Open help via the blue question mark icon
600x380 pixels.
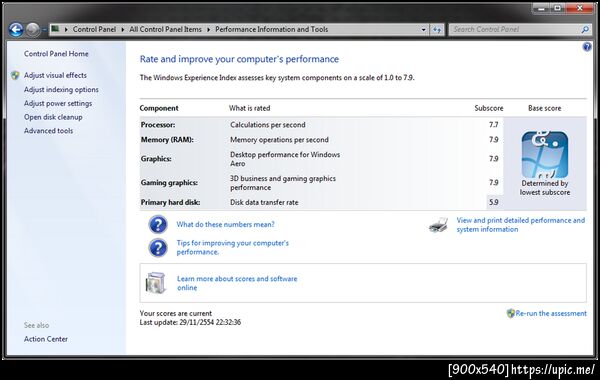tap(587, 47)
